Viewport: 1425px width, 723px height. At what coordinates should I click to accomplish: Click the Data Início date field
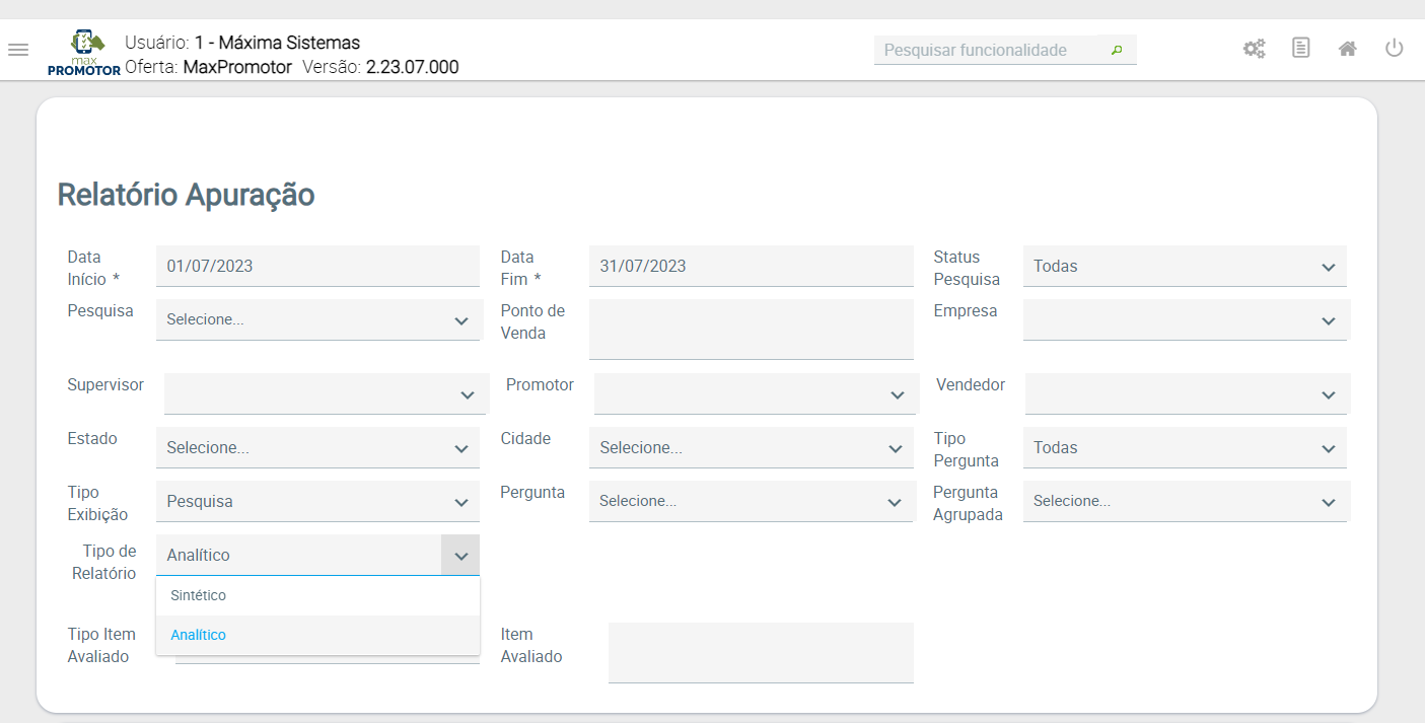pos(318,266)
